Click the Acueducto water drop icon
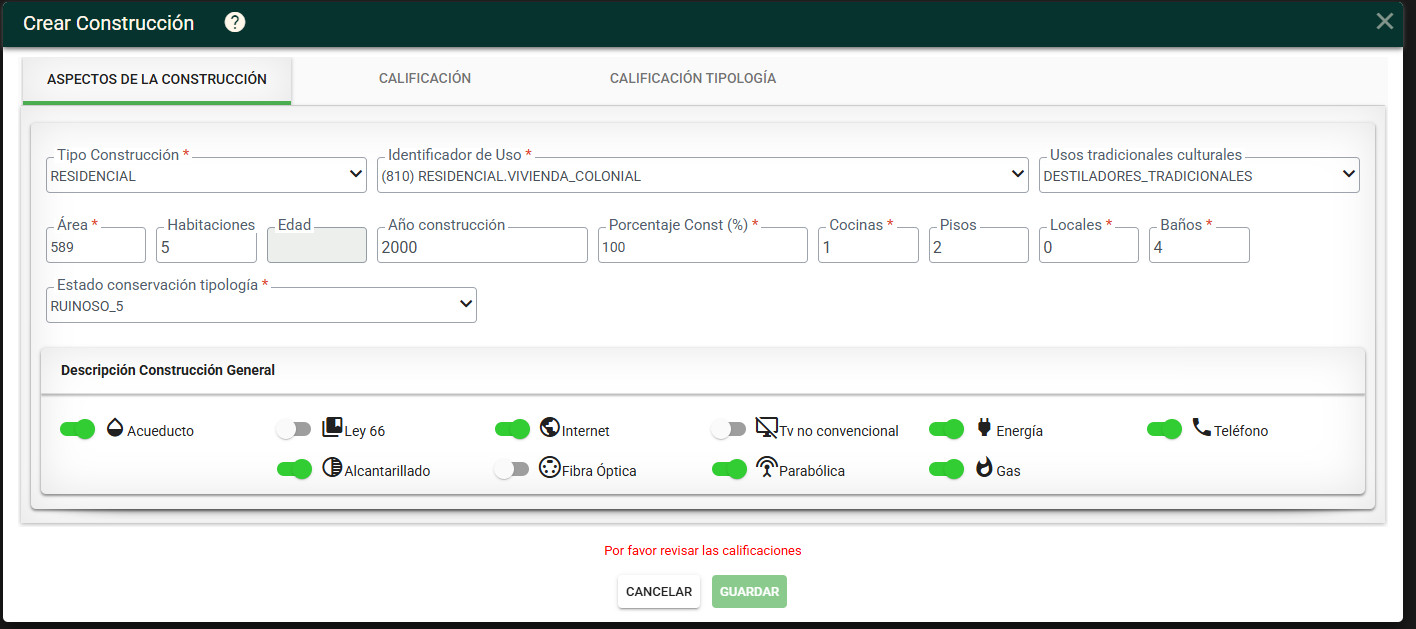This screenshot has width=1416, height=629. click(115, 429)
